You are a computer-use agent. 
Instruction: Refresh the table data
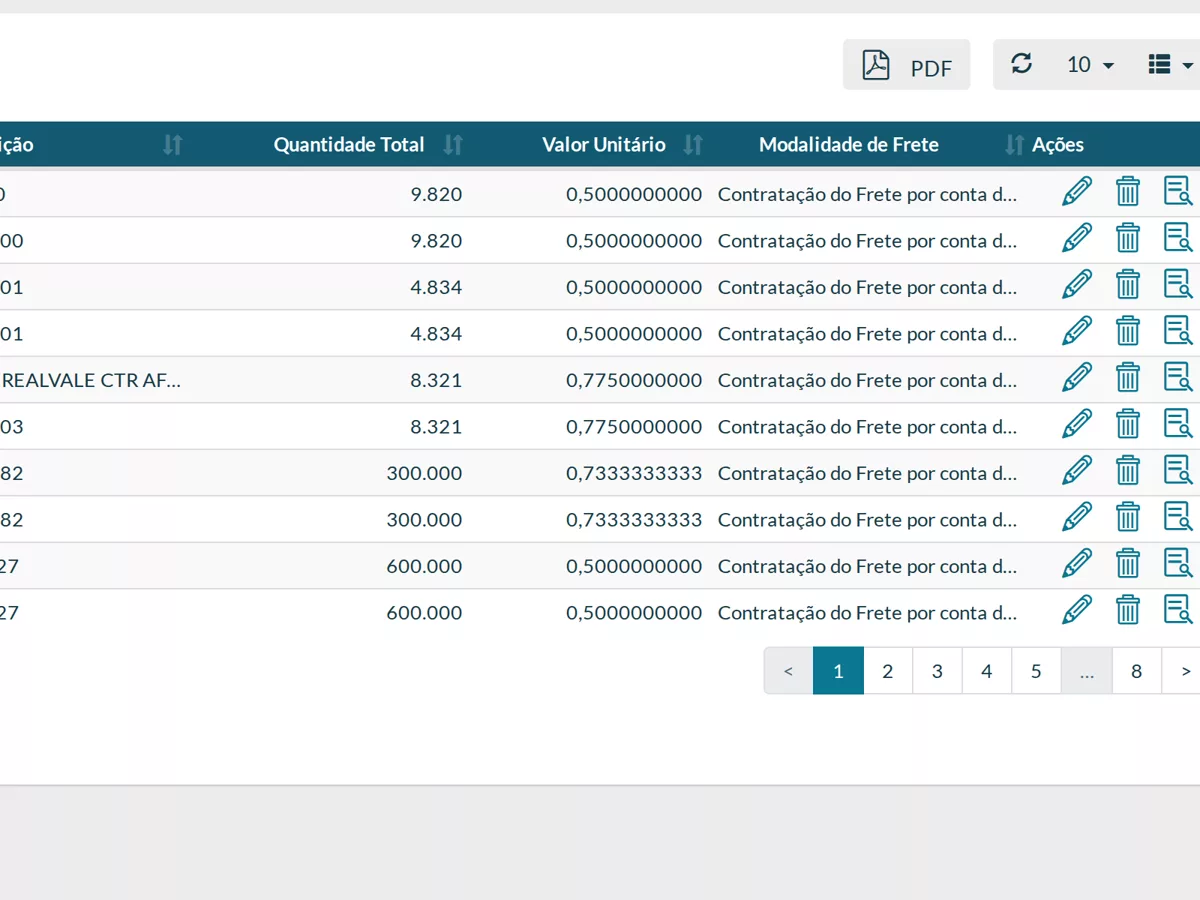[1021, 65]
